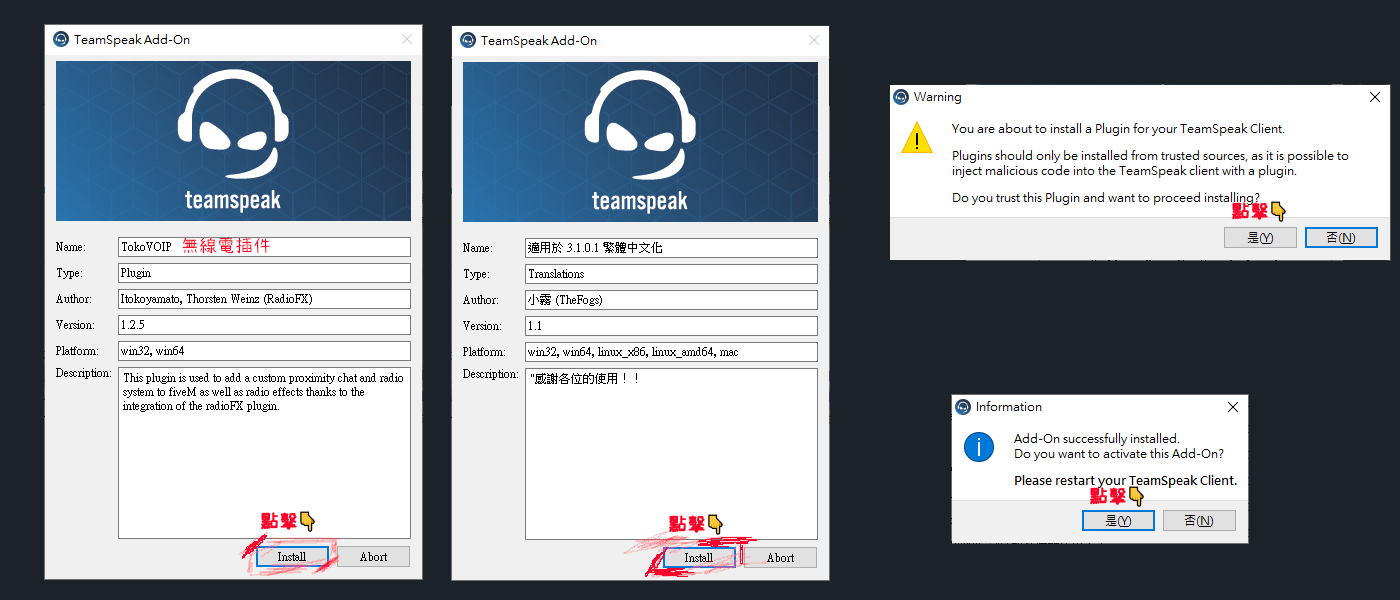The width and height of the screenshot is (1400, 600).
Task: Click title bar icon of TokoVOIP add-on window
Action: 61,40
